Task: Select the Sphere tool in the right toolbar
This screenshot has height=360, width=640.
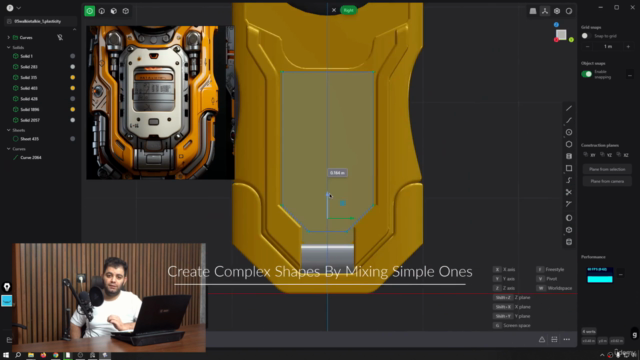Action: point(569,218)
